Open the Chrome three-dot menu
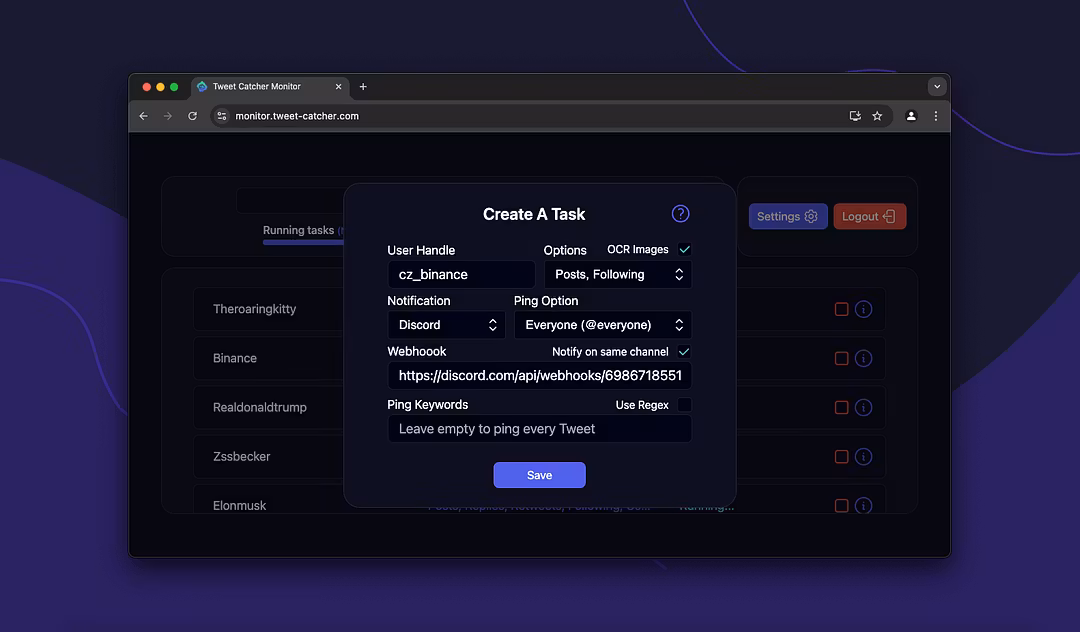Viewport: 1080px width, 632px height. click(935, 116)
